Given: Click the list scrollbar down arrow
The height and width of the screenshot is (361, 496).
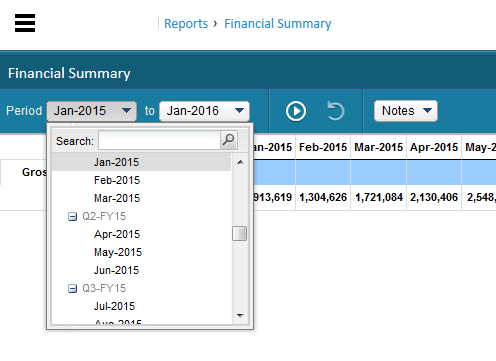Looking at the screenshot, I should click(240, 315).
